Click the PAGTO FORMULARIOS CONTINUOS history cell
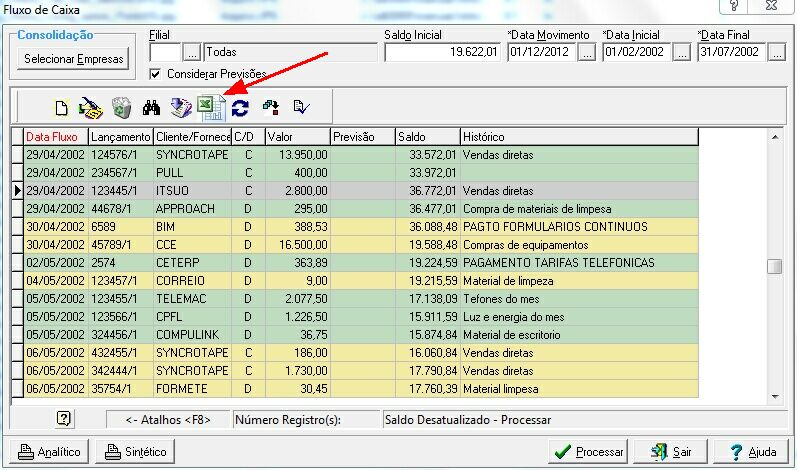The height and width of the screenshot is (470, 797). tap(579, 227)
